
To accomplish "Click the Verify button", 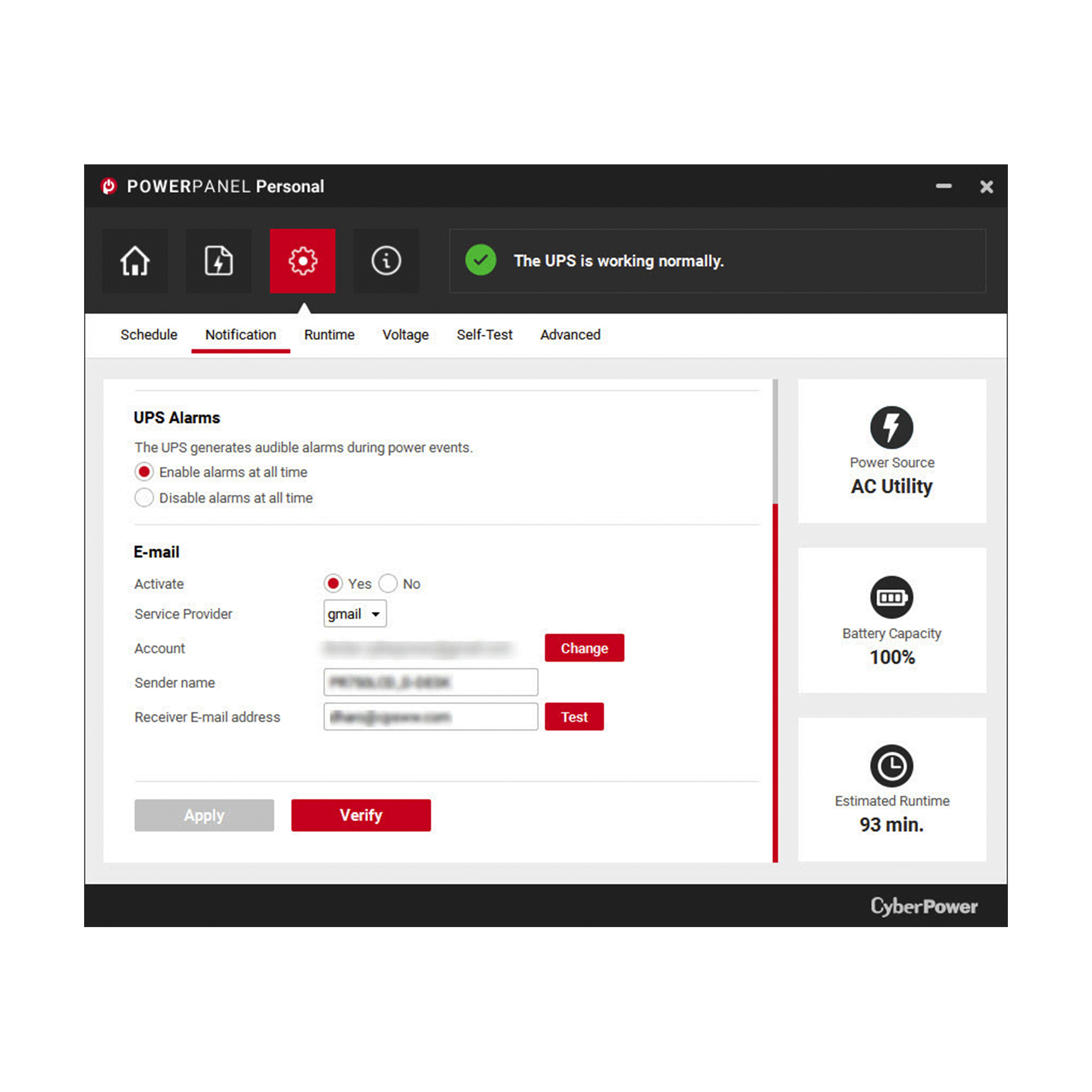I will (x=360, y=815).
